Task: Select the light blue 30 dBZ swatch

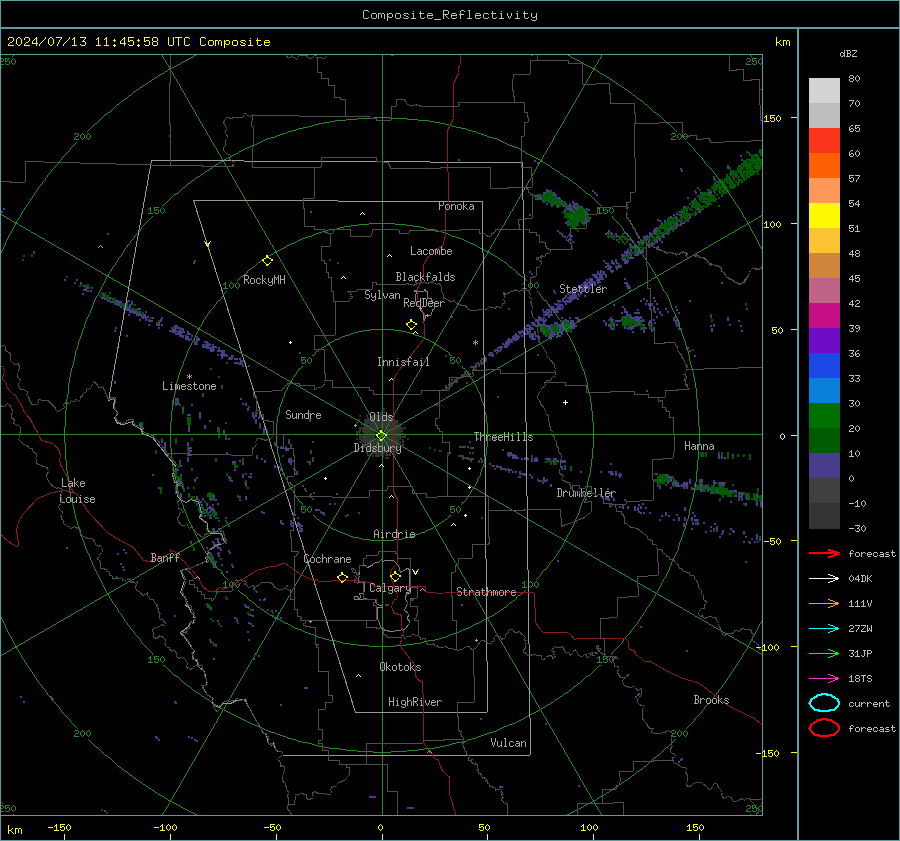Action: [x=824, y=391]
